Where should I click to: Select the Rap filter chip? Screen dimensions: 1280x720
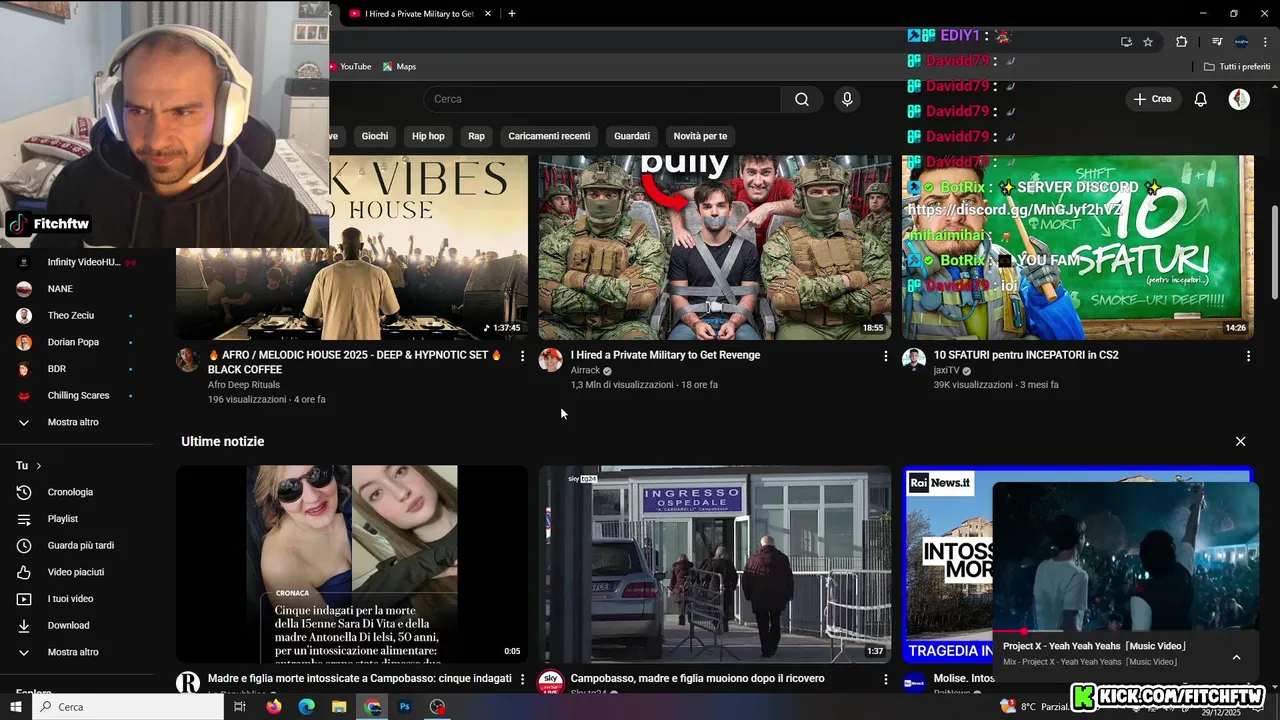click(476, 136)
